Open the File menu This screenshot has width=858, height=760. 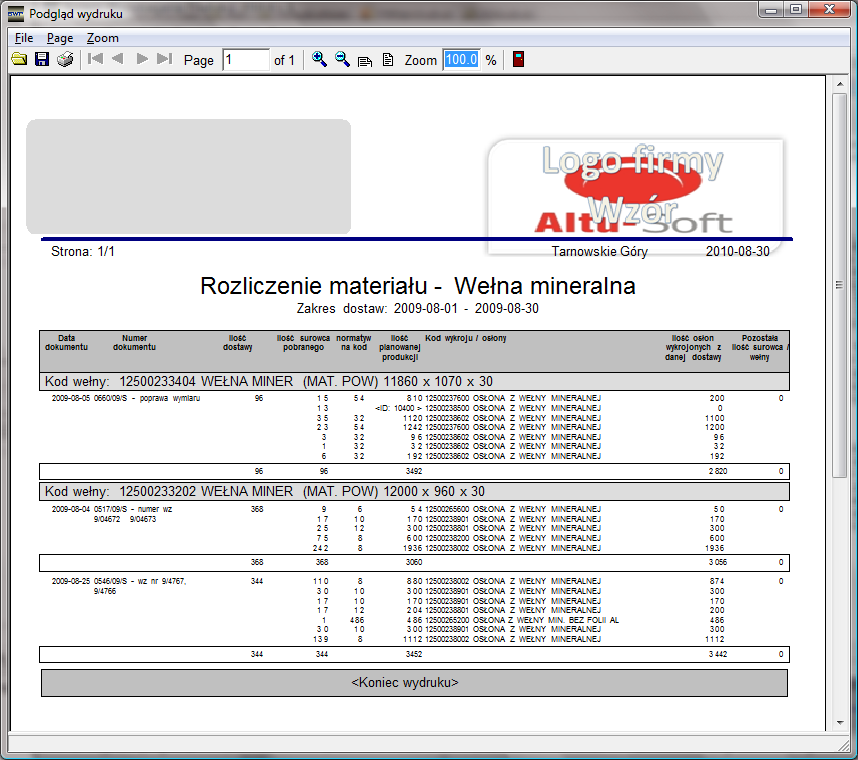24,38
